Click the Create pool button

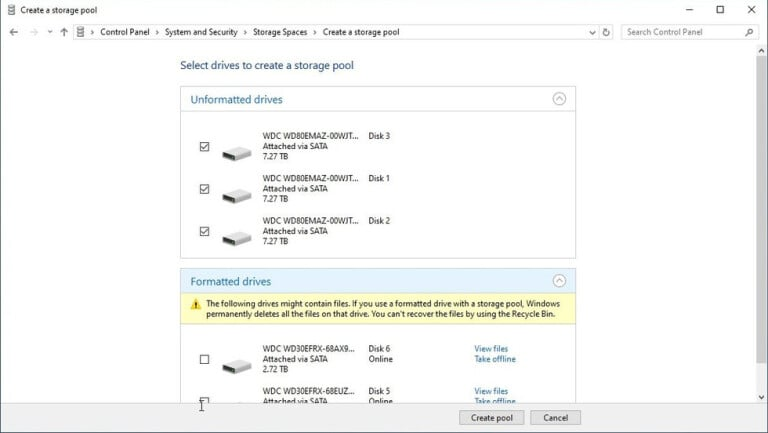coord(491,417)
